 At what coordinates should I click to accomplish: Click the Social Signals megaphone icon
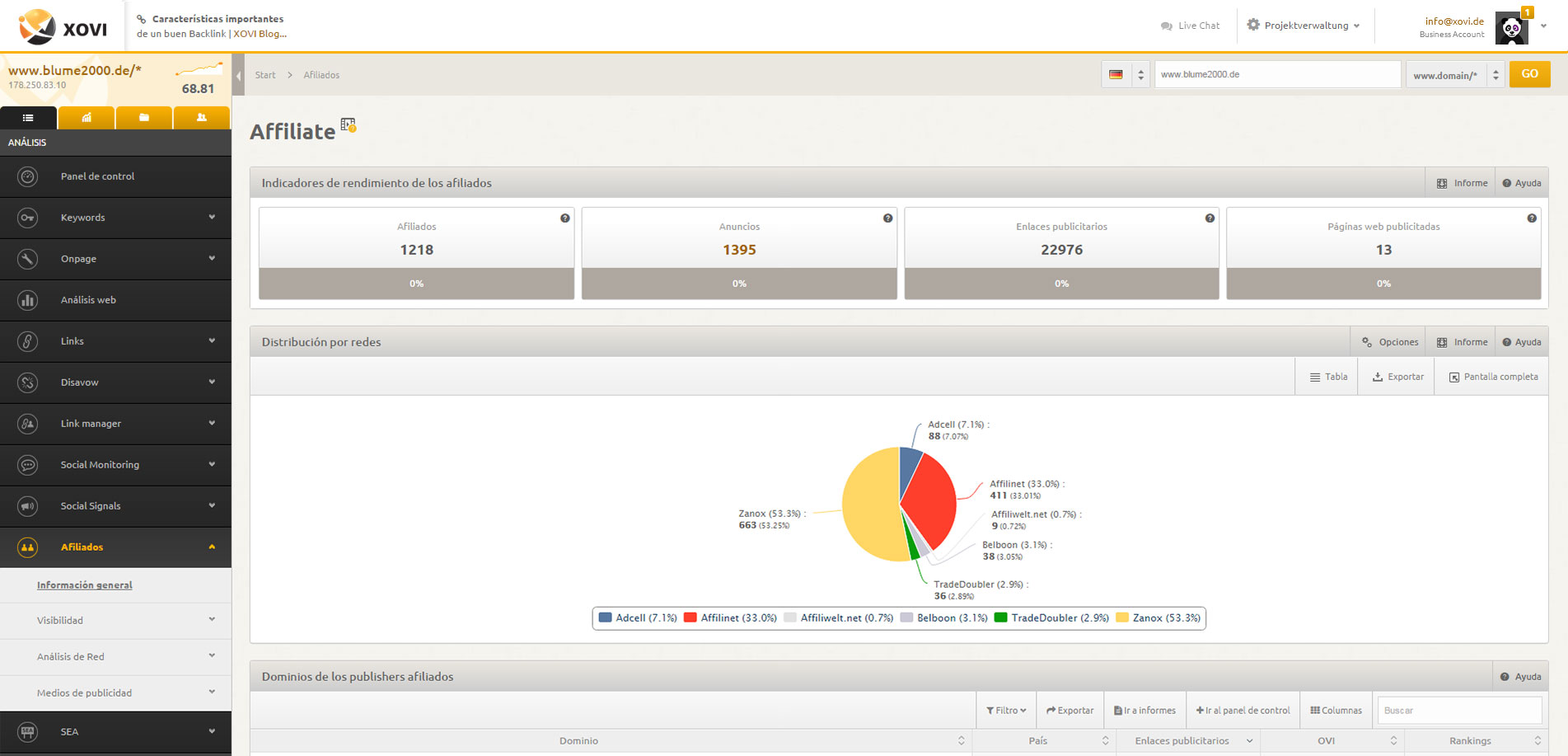(28, 506)
